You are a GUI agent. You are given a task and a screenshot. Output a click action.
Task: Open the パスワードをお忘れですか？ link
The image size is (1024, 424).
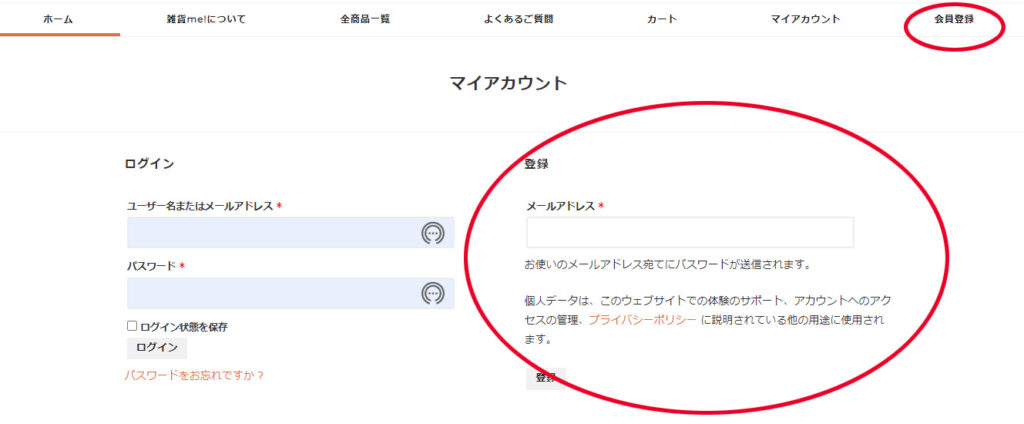pos(194,375)
